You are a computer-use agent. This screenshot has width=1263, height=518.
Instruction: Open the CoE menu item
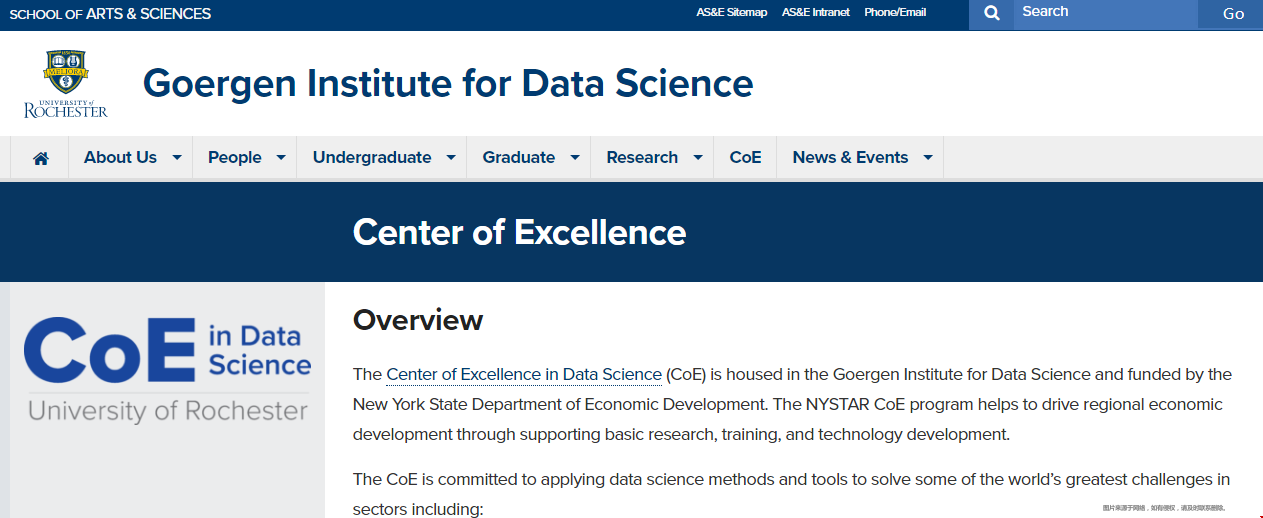click(745, 157)
